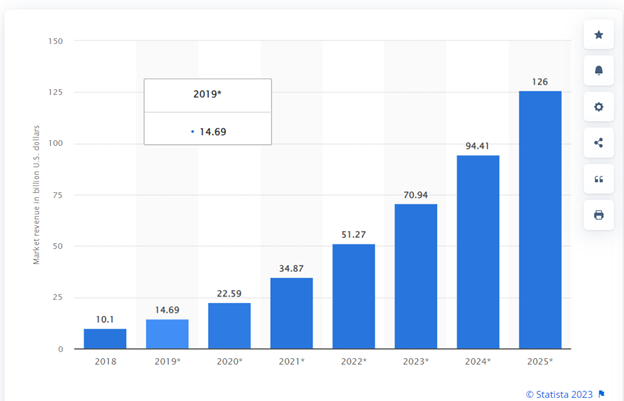Click the 2020 bar valued 22.59
This screenshot has width=624, height=401.
[x=229, y=326]
